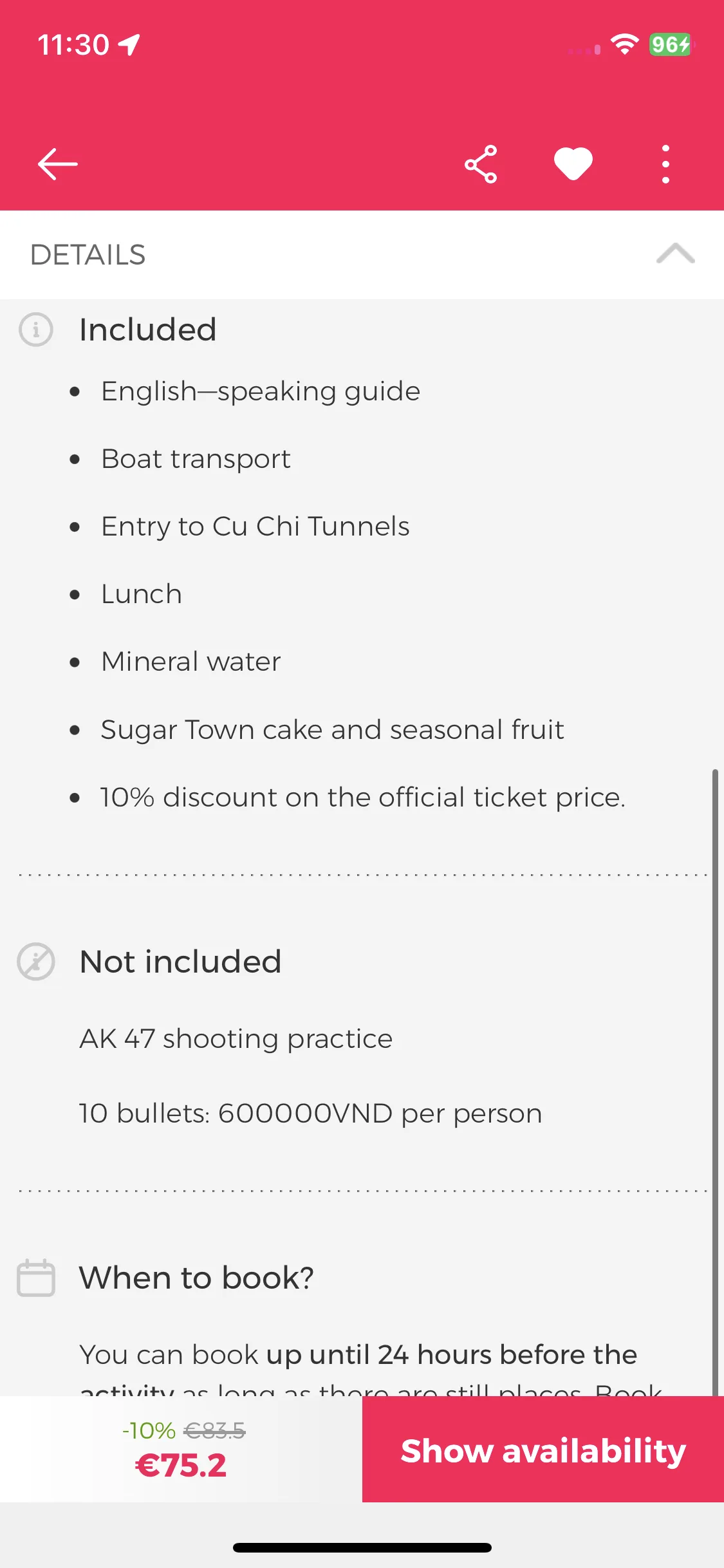Viewport: 724px width, 1568px height.
Task: Click the vertical scrollbar on the right
Action: pos(715,1081)
